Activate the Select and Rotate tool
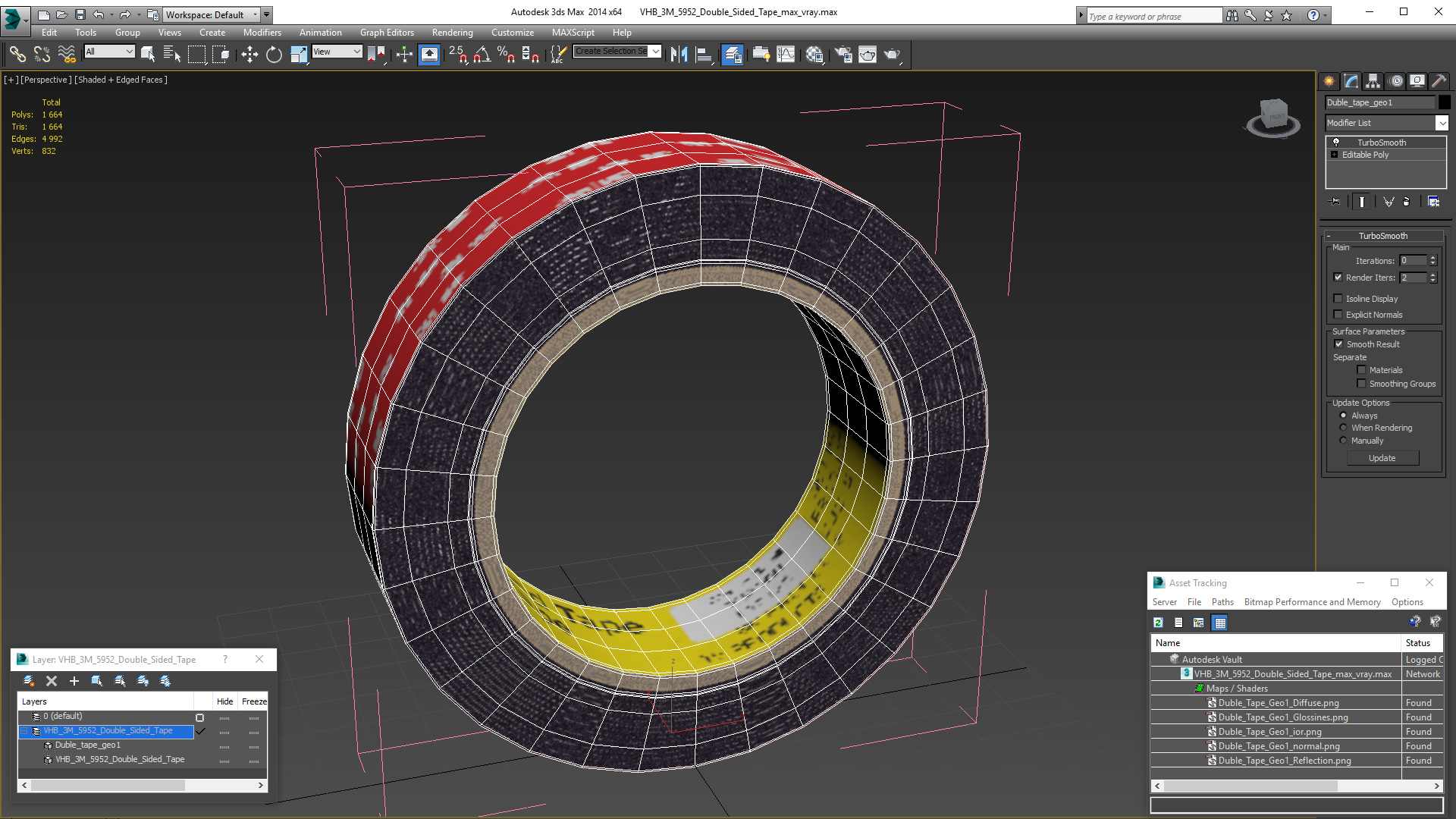The image size is (1456, 819). coord(274,54)
